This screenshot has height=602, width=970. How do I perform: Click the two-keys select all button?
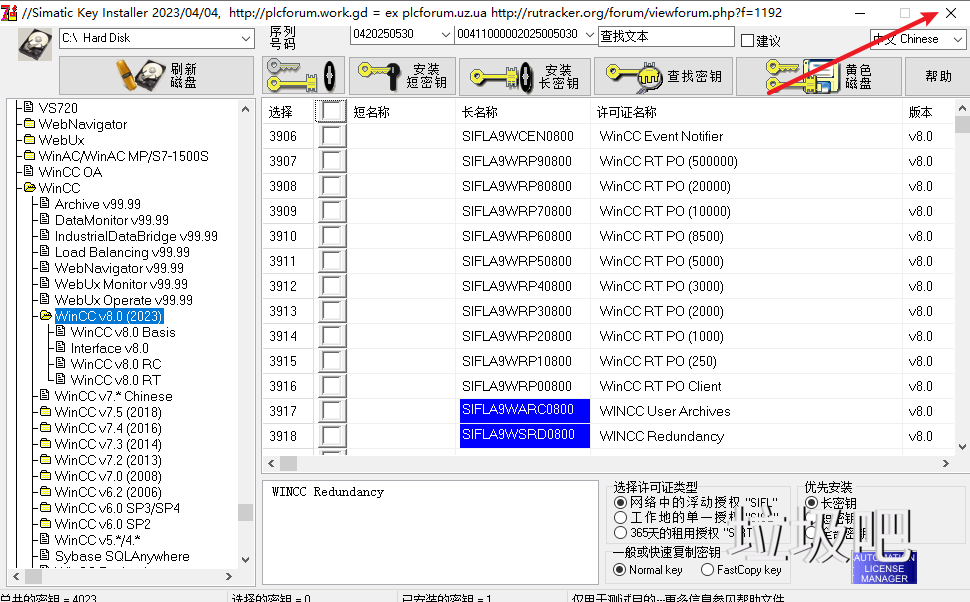[303, 76]
